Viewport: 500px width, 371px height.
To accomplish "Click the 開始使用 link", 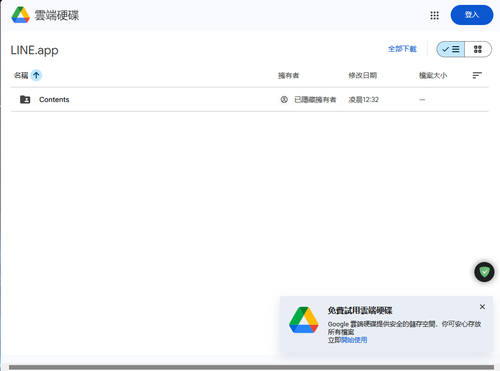I will pos(354,340).
